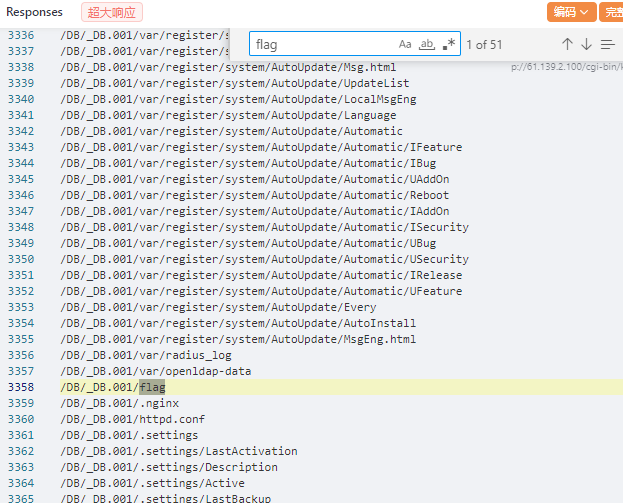Click the search input containing flag
The height and width of the screenshot is (503, 623).
pyautogui.click(x=320, y=44)
